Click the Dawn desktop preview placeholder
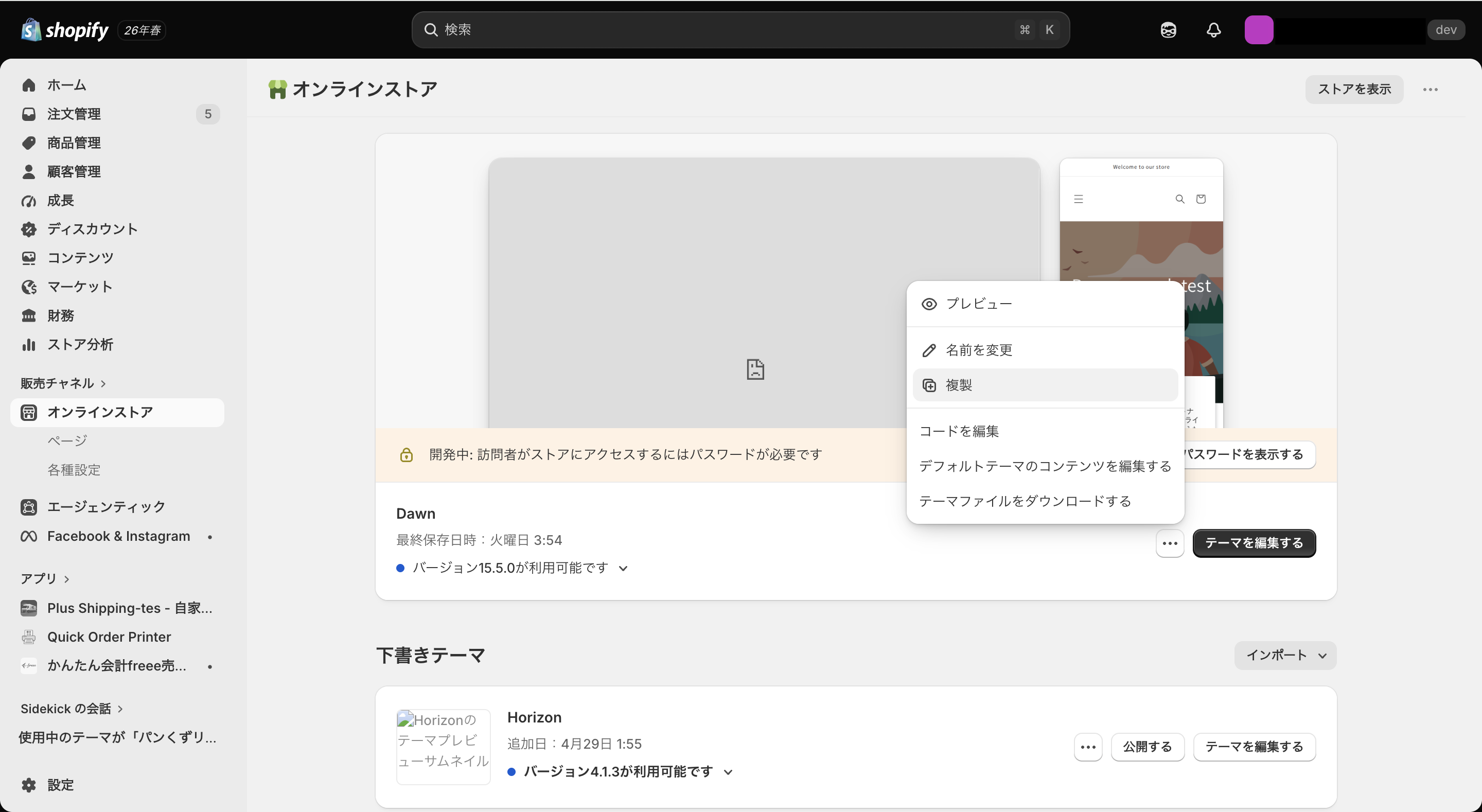 (764, 293)
